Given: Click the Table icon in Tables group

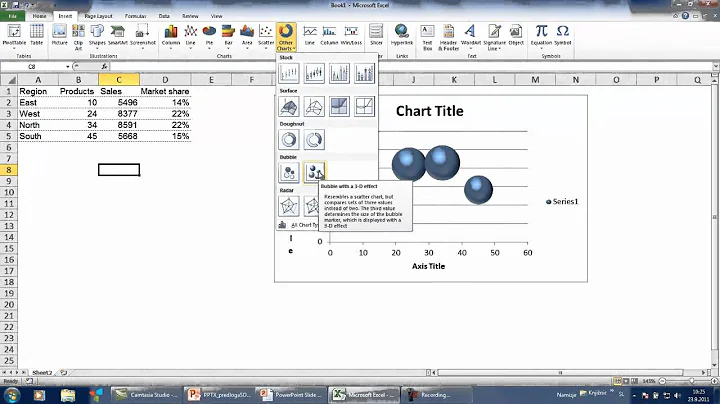Looking at the screenshot, I should click(x=37, y=36).
